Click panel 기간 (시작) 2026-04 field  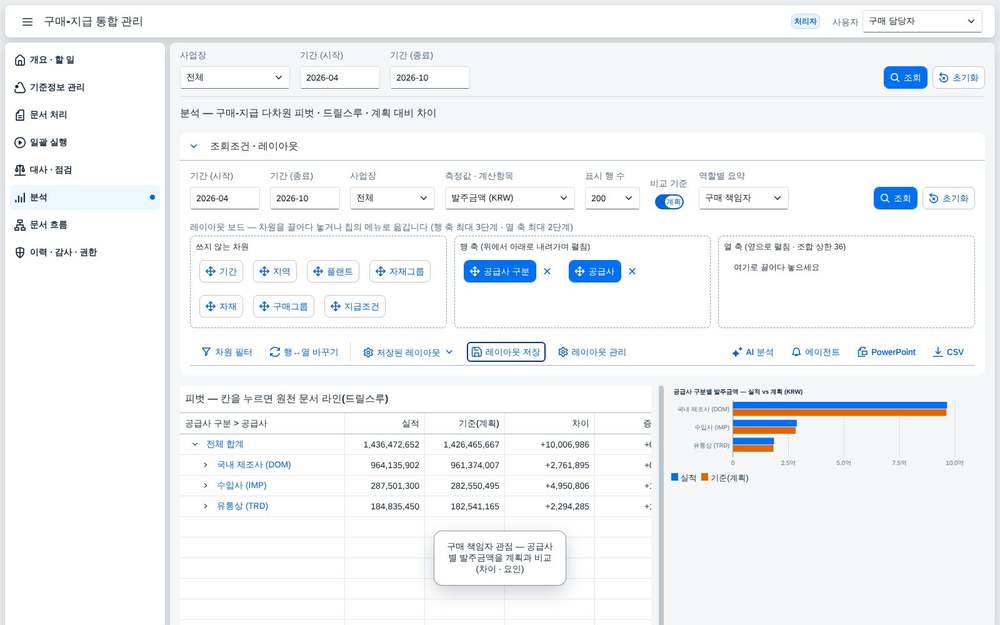[224, 198]
